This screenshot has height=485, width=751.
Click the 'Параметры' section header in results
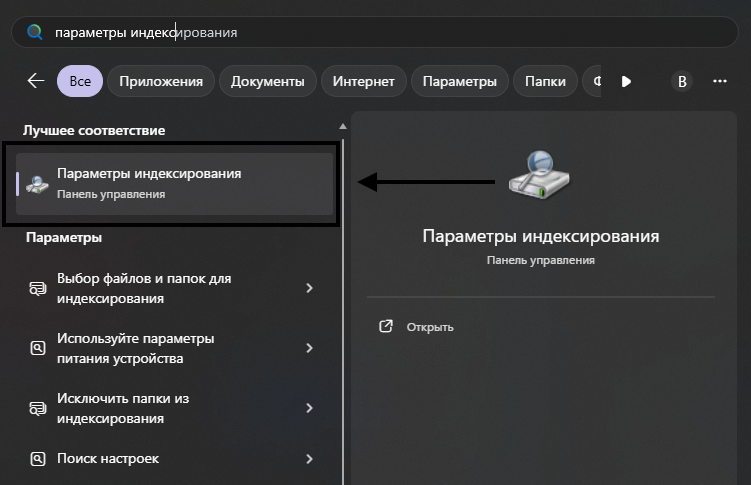(x=64, y=237)
